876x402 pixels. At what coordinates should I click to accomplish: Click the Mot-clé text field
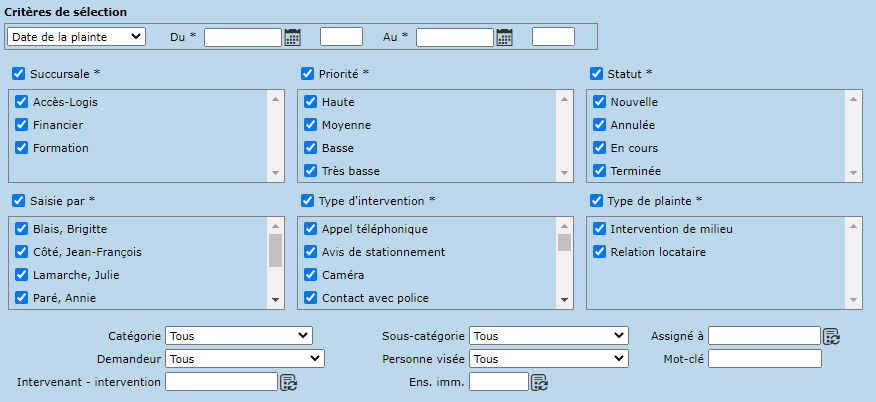tap(764, 358)
